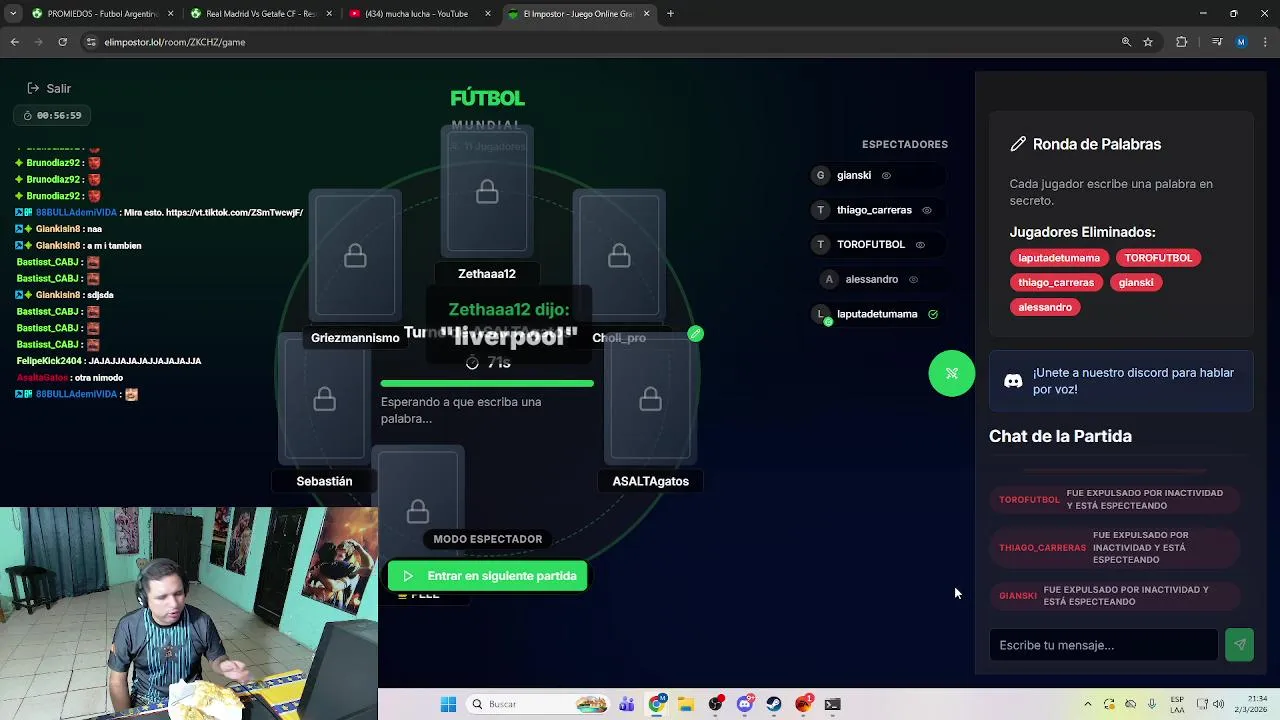The height and width of the screenshot is (720, 1280).
Task: Click the Salir exit icon
Action: pyautogui.click(x=33, y=88)
